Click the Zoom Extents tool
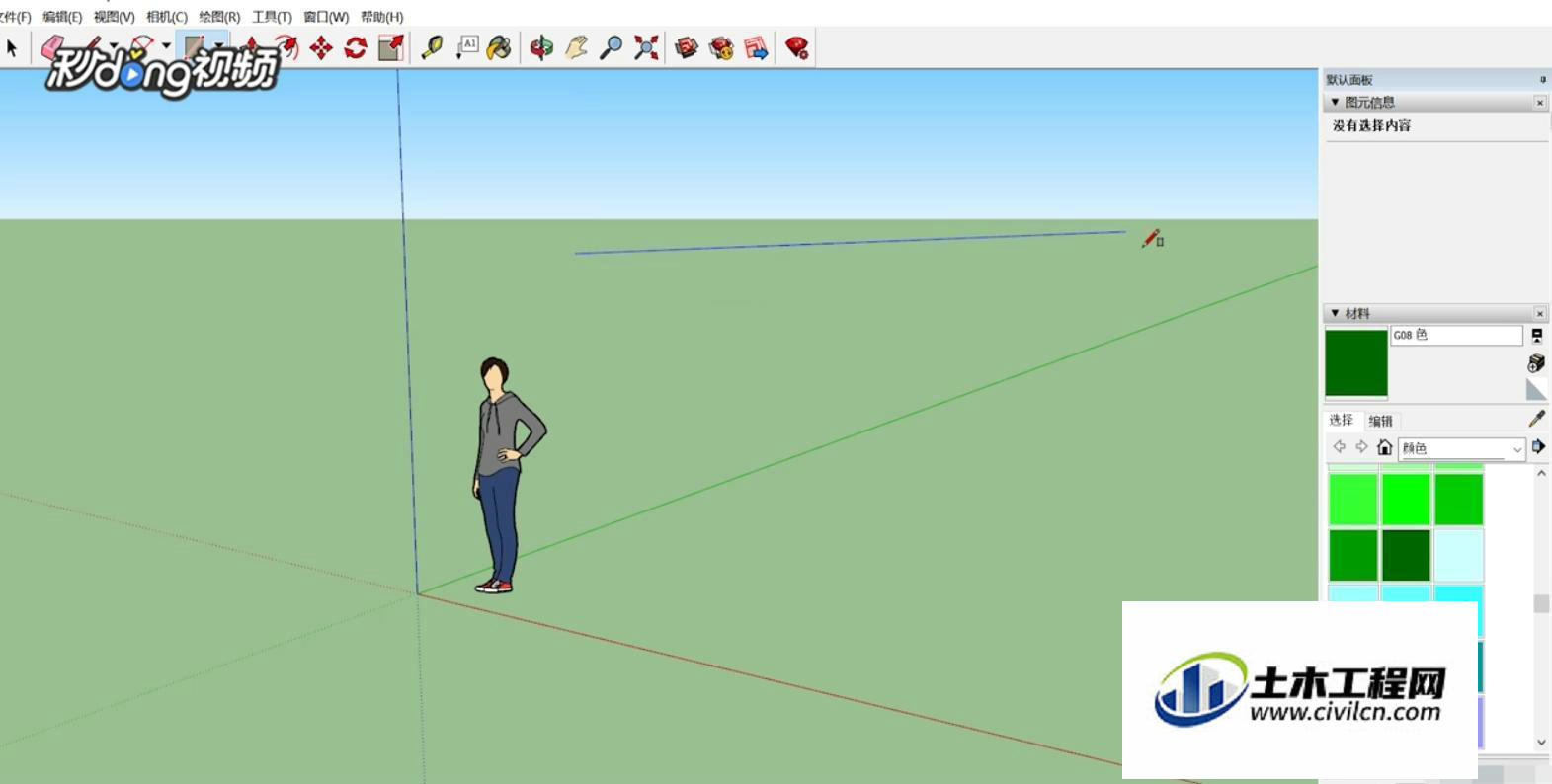This screenshot has height=784, width=1552. tap(646, 47)
